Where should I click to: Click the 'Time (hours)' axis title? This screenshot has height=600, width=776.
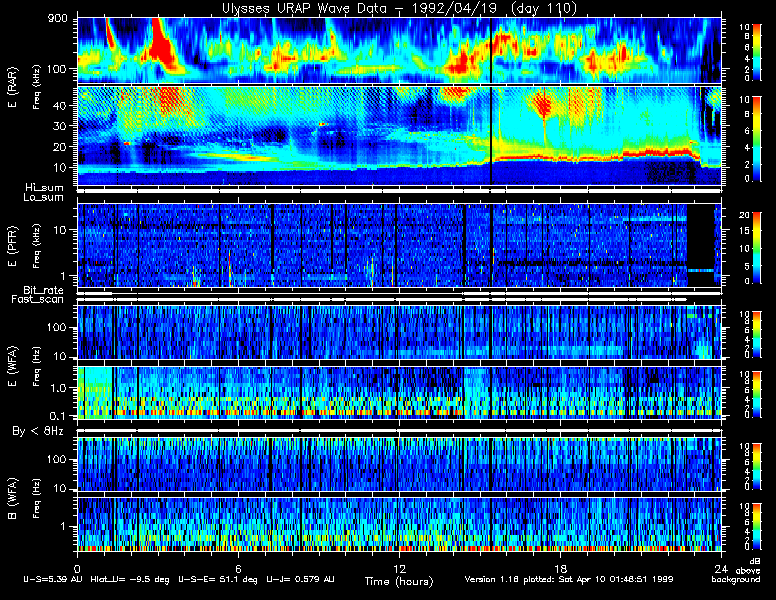click(x=399, y=582)
